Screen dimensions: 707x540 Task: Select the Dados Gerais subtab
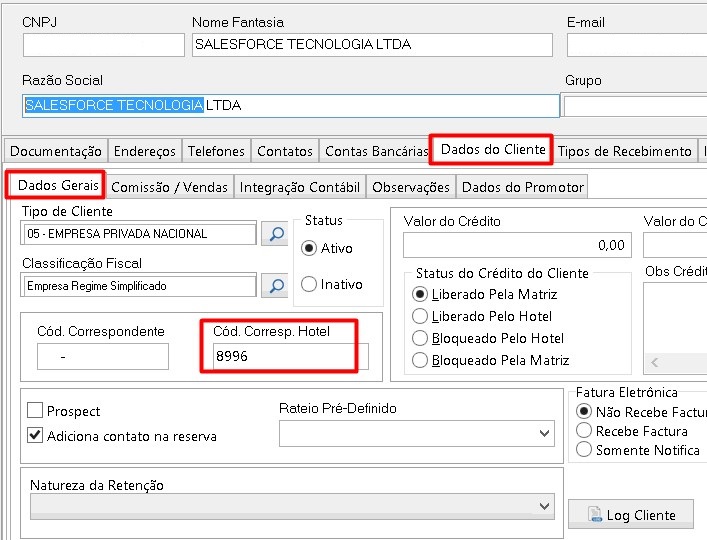[58, 185]
